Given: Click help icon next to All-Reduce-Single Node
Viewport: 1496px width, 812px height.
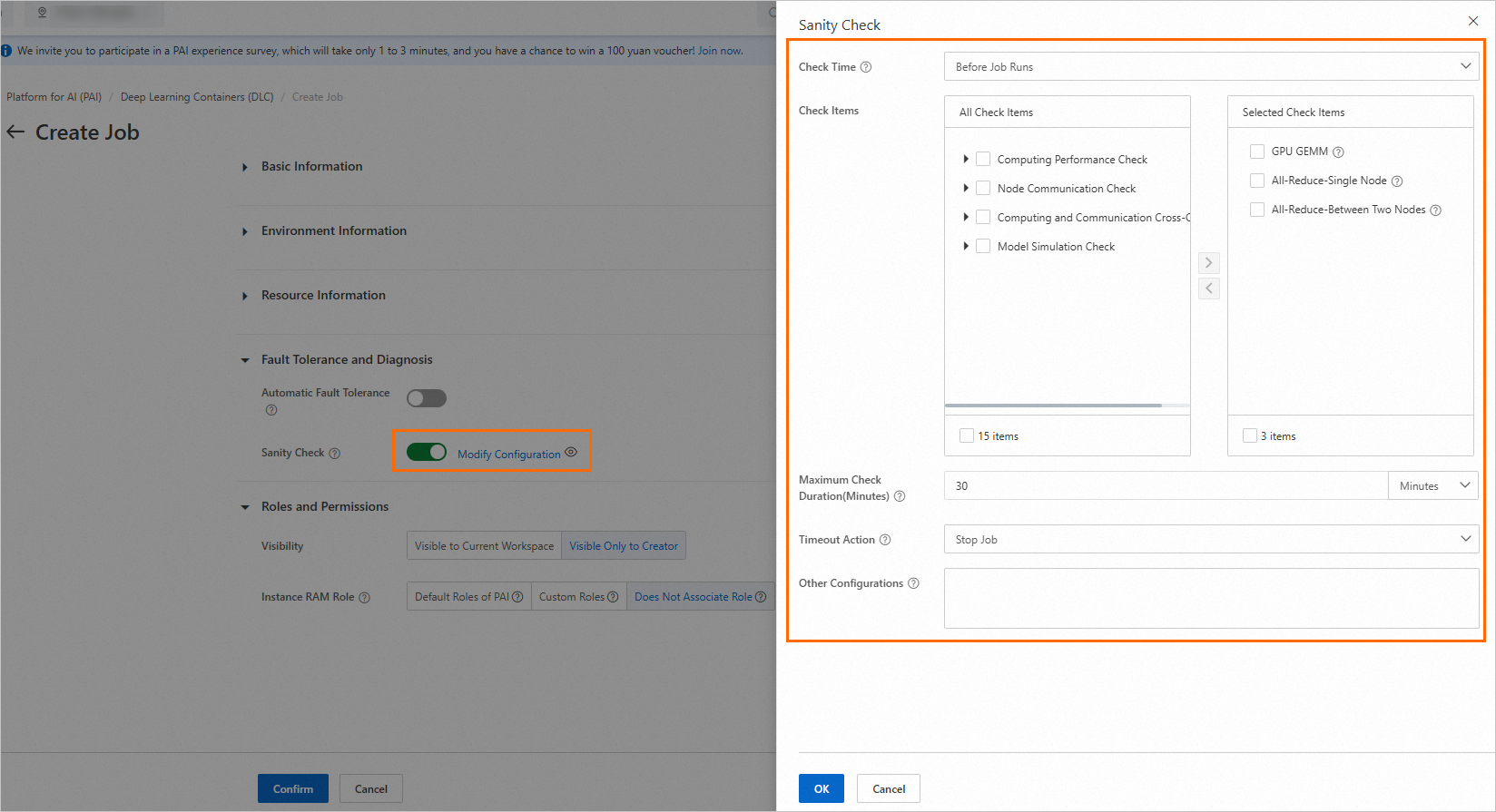Looking at the screenshot, I should [1397, 181].
